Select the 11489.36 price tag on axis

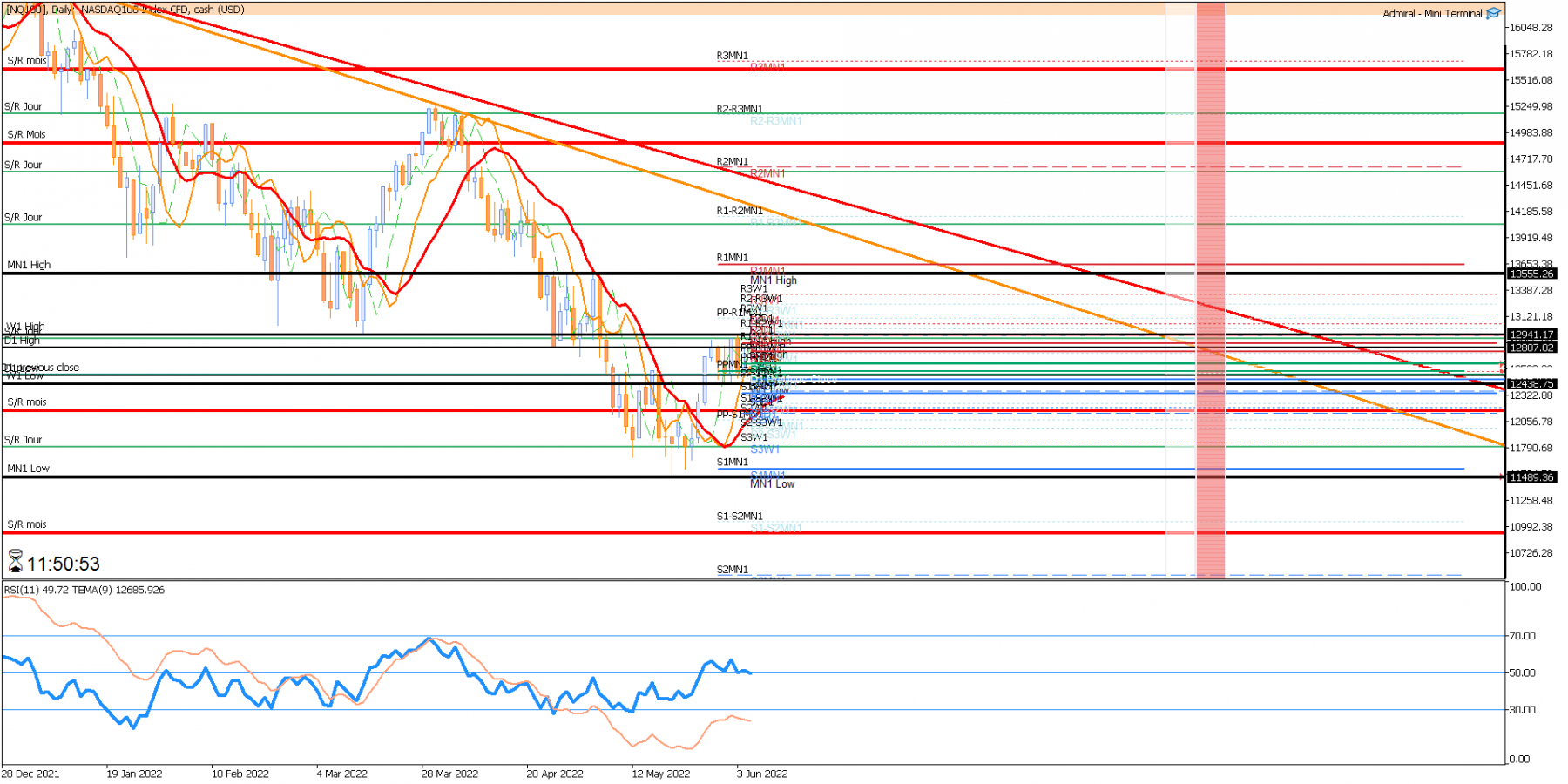[1531, 476]
